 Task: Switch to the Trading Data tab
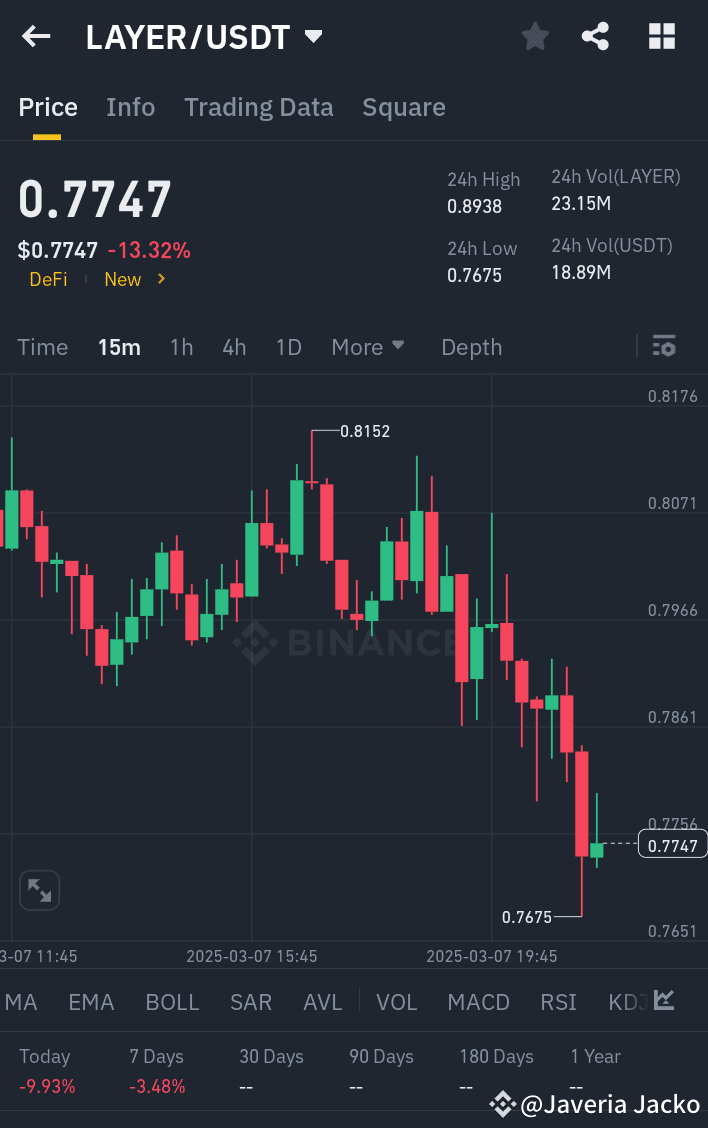[x=259, y=107]
